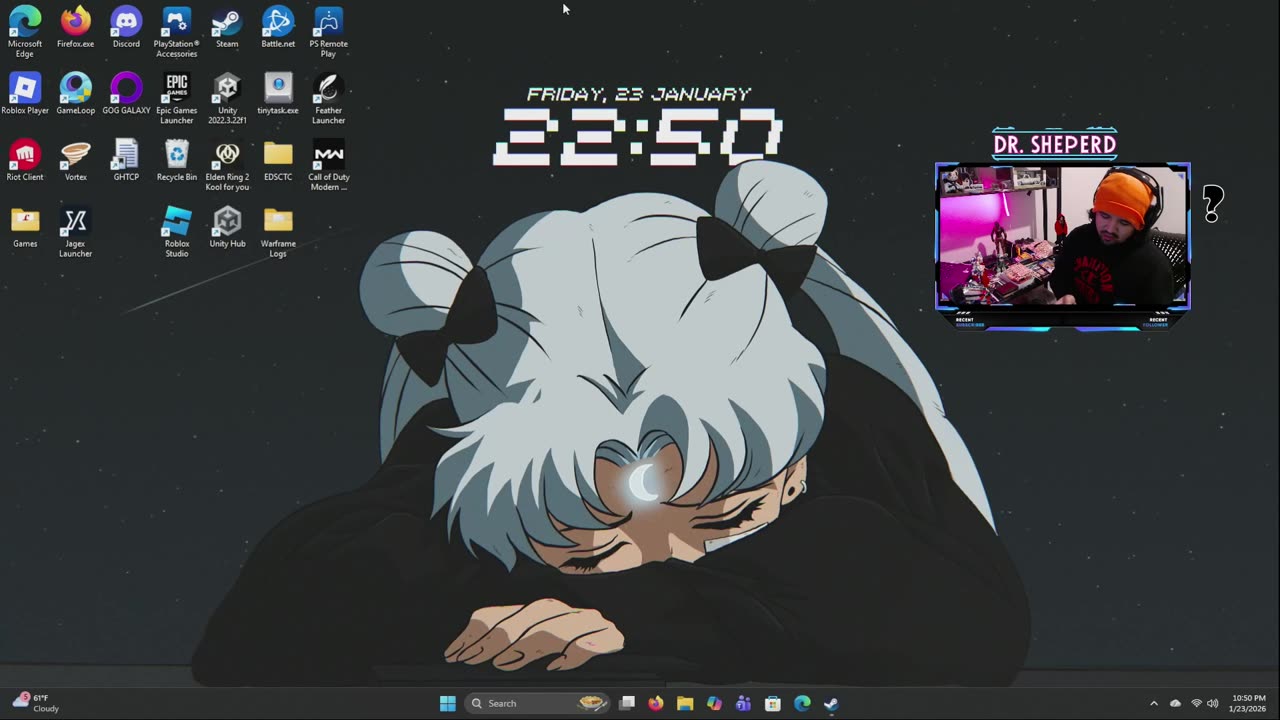Launch Copilot from the taskbar
The width and height of the screenshot is (1280, 720).
click(714, 703)
